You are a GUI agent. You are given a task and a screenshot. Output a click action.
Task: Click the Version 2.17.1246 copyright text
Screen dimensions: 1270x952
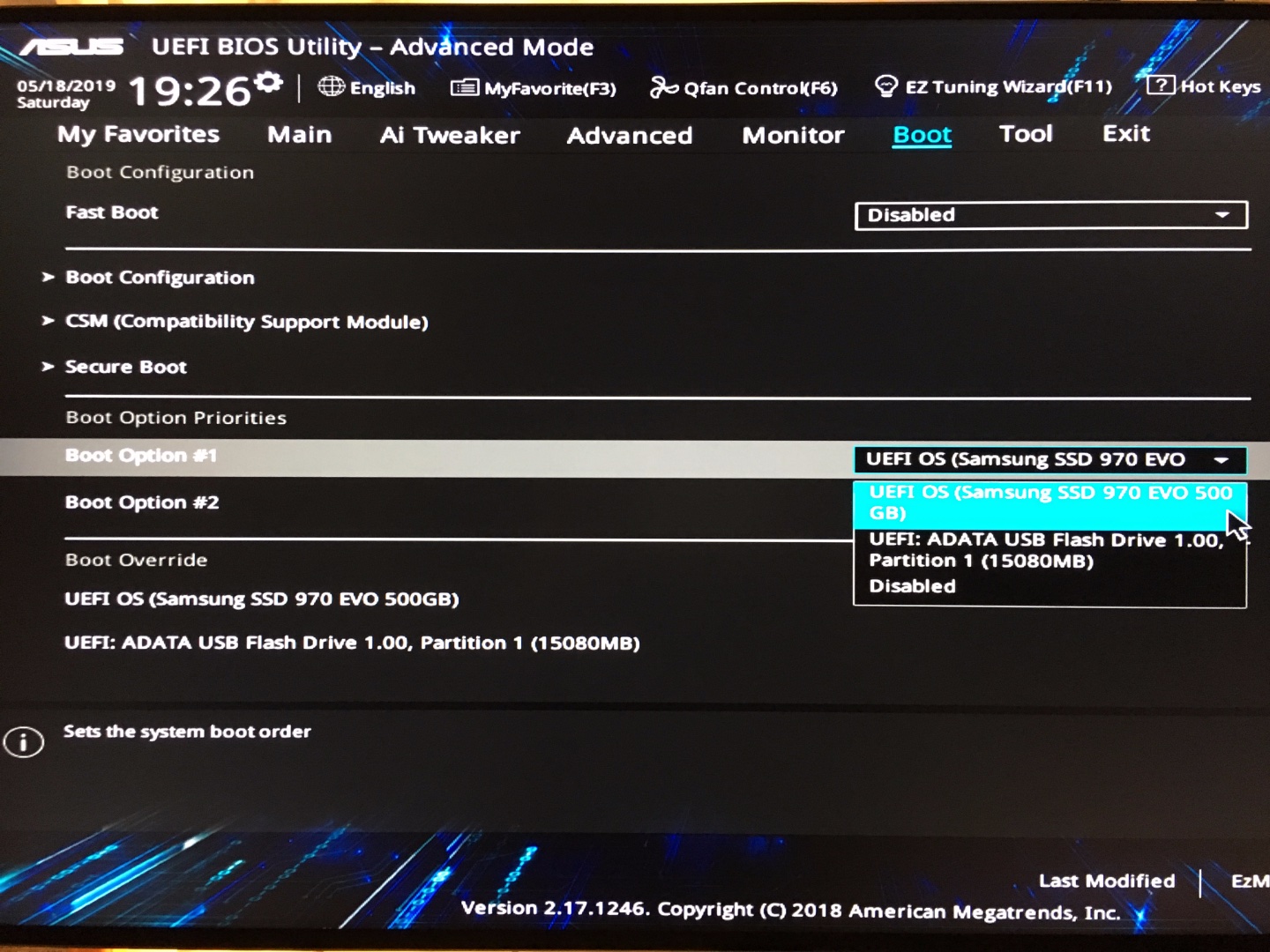pyautogui.click(x=791, y=911)
